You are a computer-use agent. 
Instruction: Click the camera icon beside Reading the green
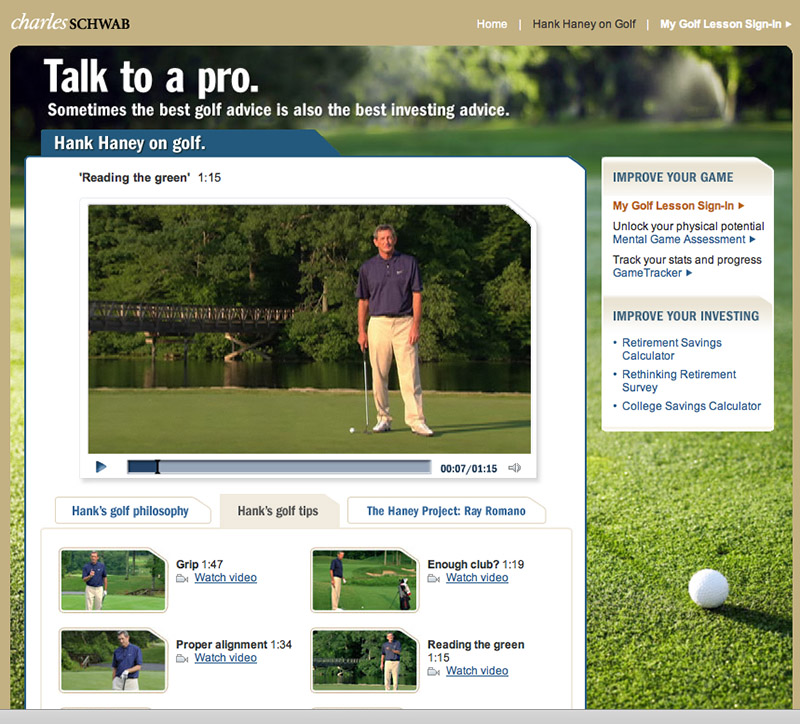[x=434, y=671]
